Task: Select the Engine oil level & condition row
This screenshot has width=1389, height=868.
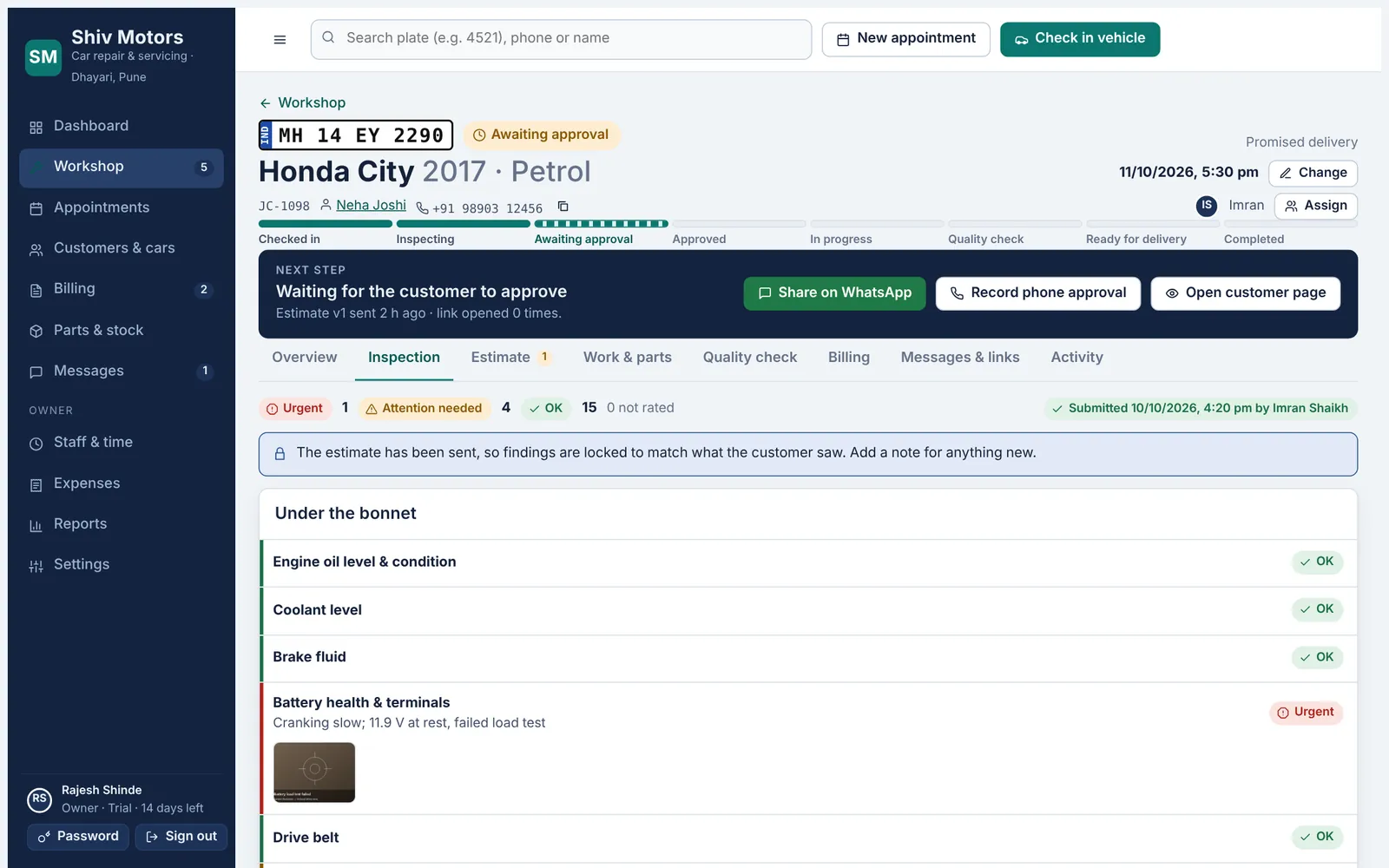Action: (x=808, y=562)
